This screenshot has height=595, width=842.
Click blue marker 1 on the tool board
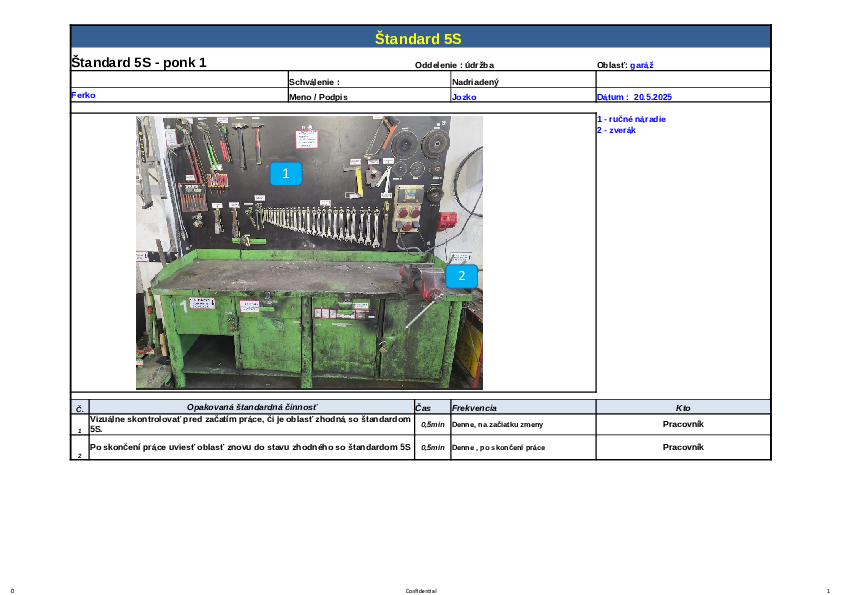(x=286, y=173)
